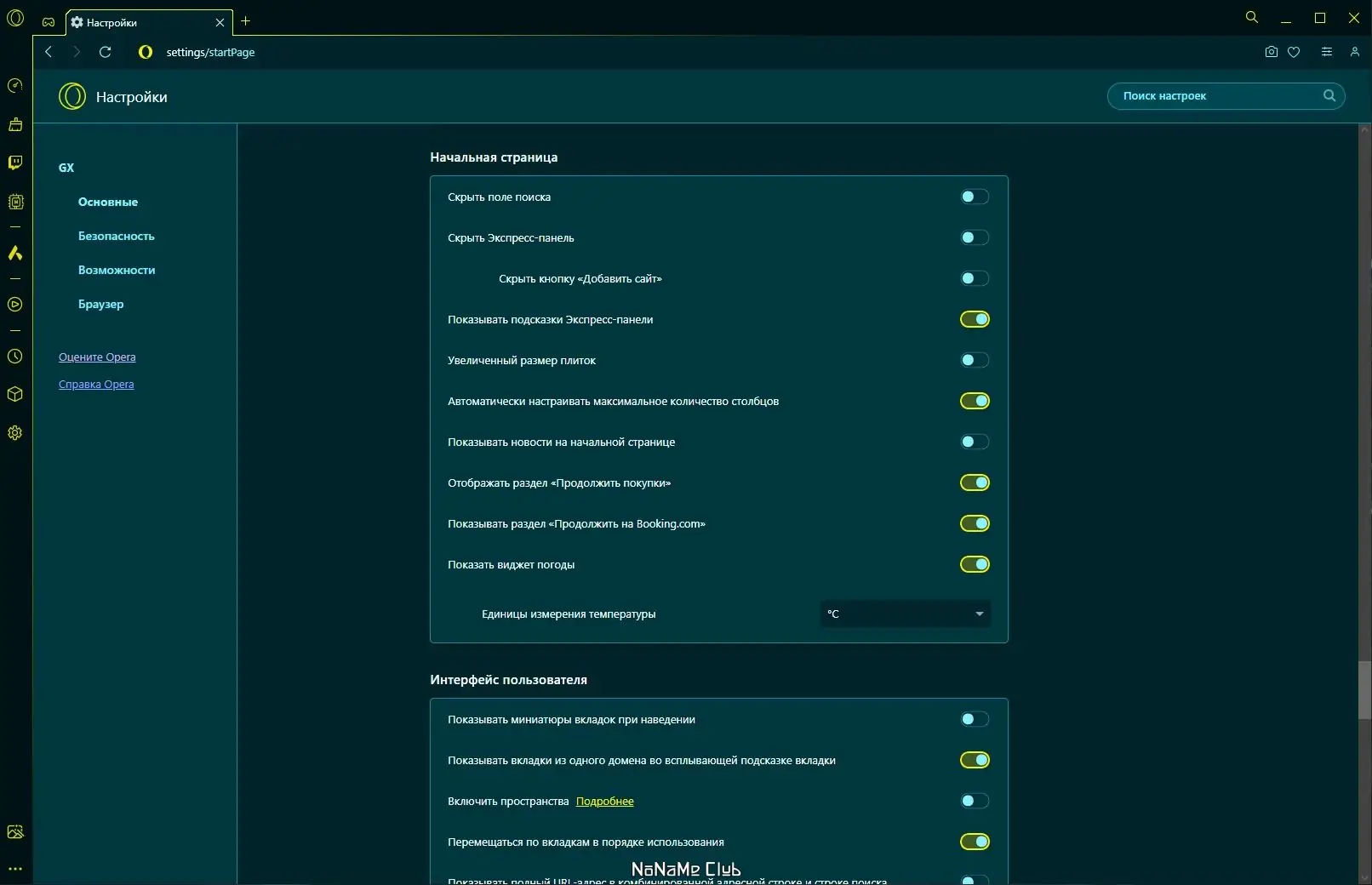This screenshot has height=885, width=1372.
Task: Open Aria AI sidebar icon
Action: pyautogui.click(x=15, y=253)
